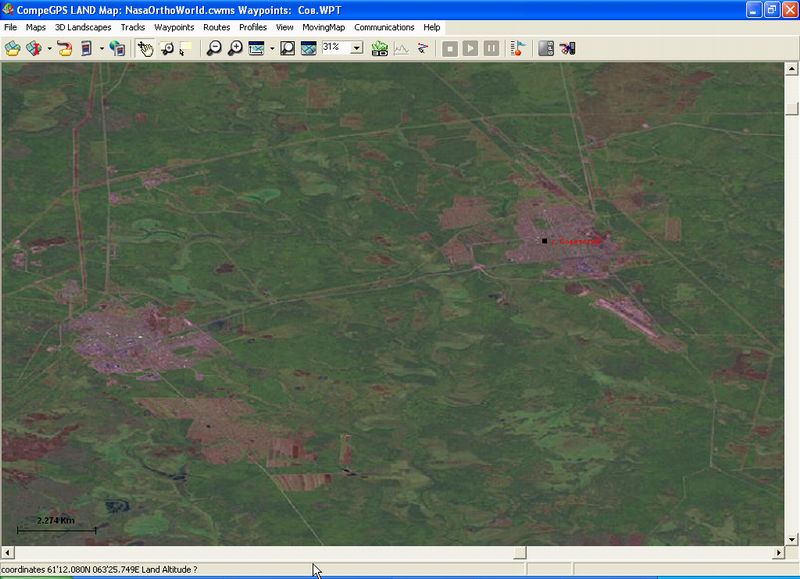The image size is (800, 579).
Task: Click the zoom in magnifier
Action: pyautogui.click(x=235, y=48)
